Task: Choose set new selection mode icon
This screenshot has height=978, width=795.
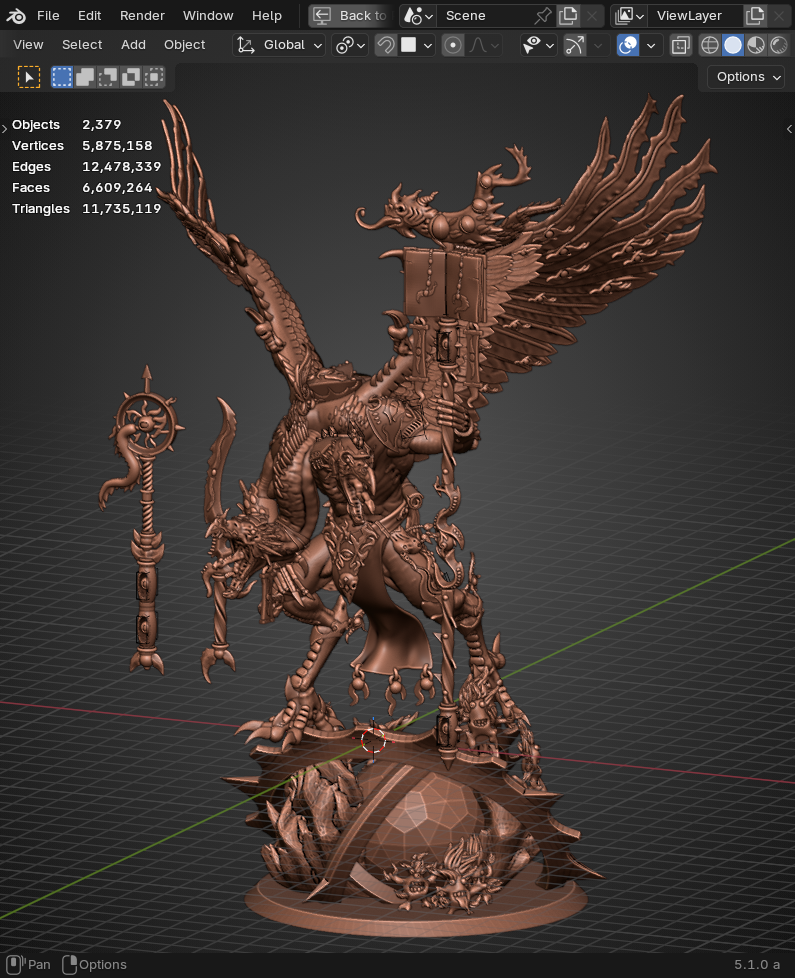Action: 61,77
